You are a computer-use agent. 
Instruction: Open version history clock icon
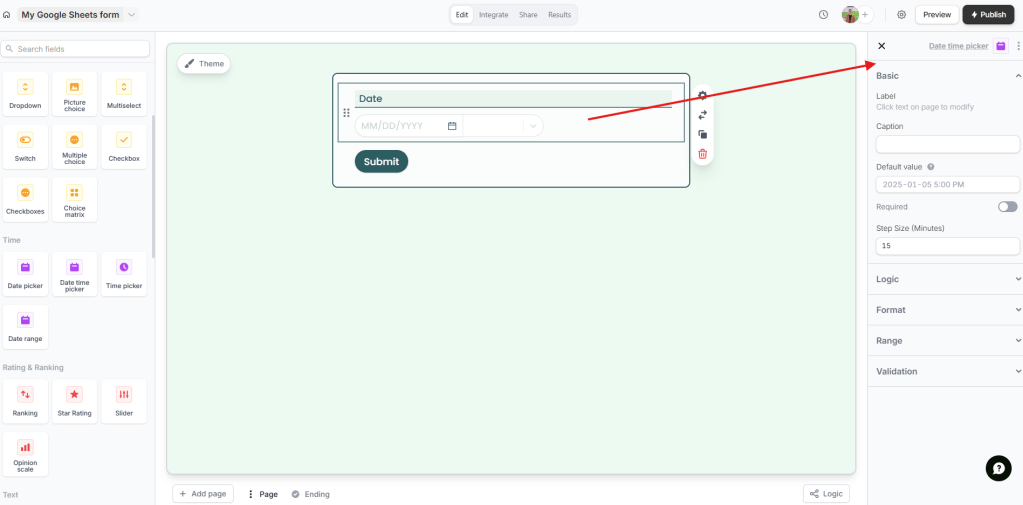823,15
